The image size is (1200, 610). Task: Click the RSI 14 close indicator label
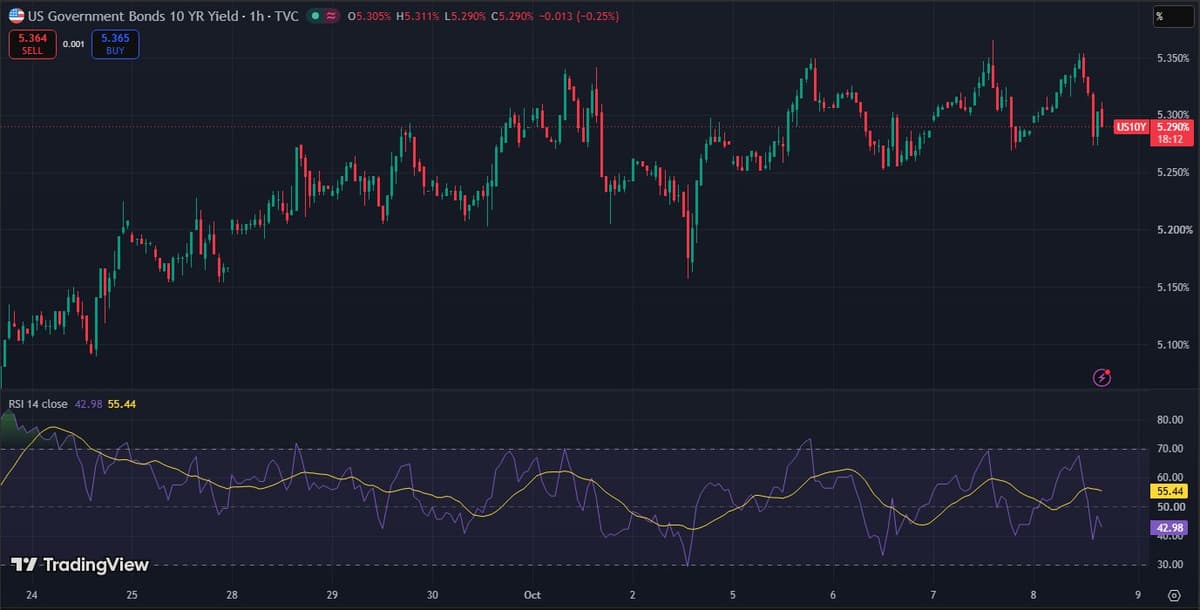click(38, 404)
